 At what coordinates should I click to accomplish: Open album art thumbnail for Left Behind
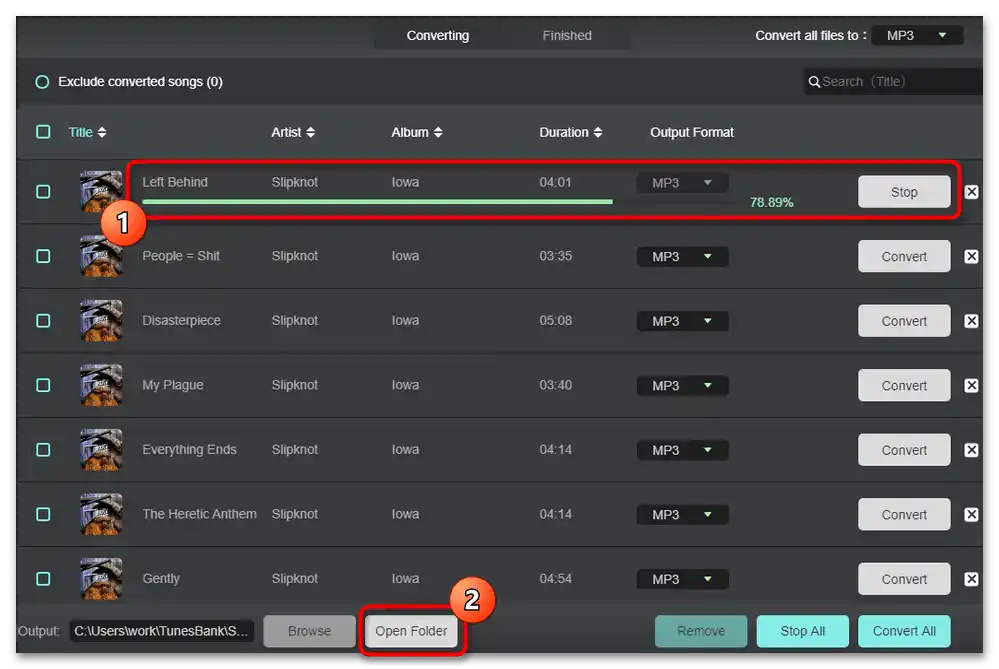101,191
